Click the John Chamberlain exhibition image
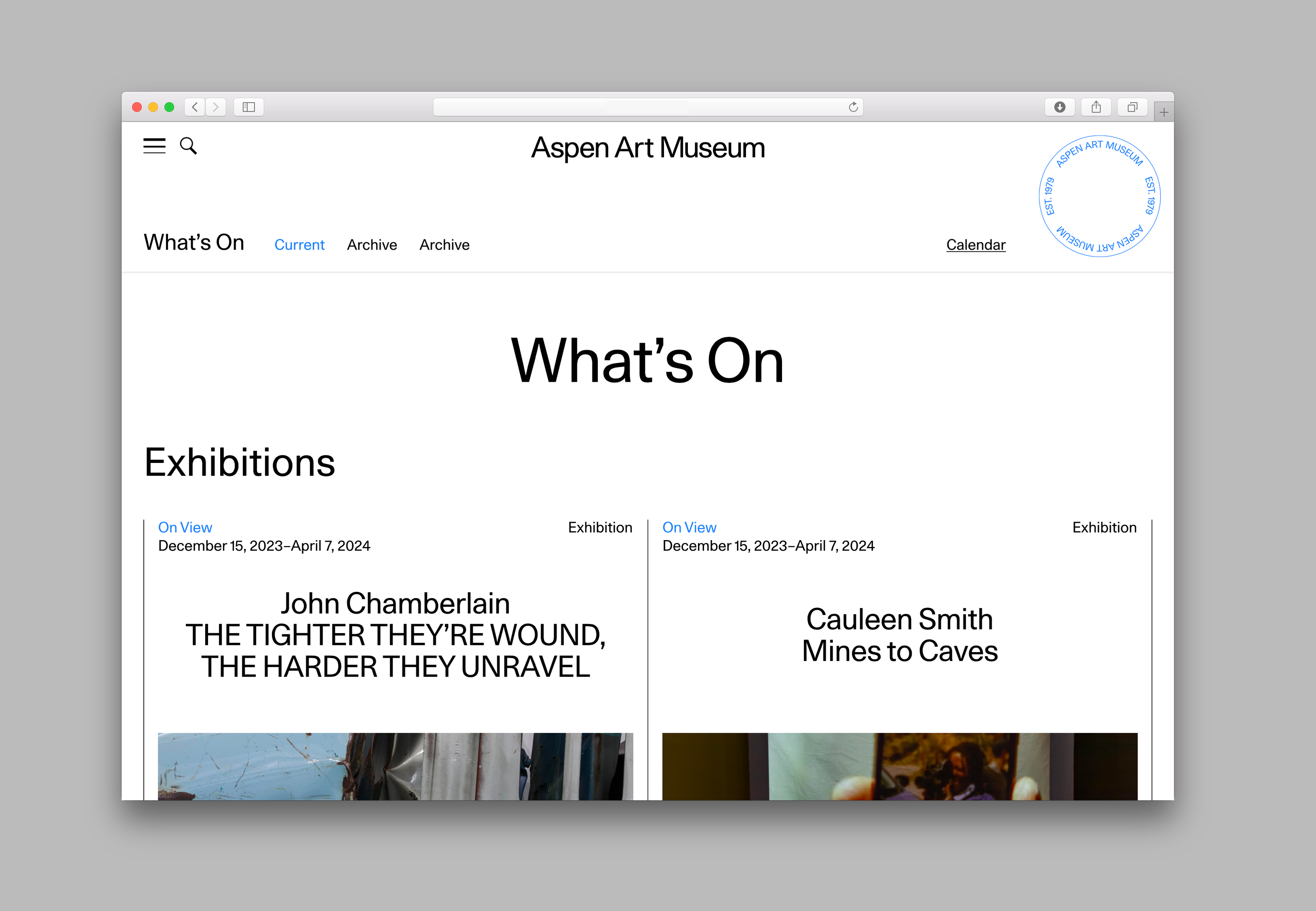 395,766
